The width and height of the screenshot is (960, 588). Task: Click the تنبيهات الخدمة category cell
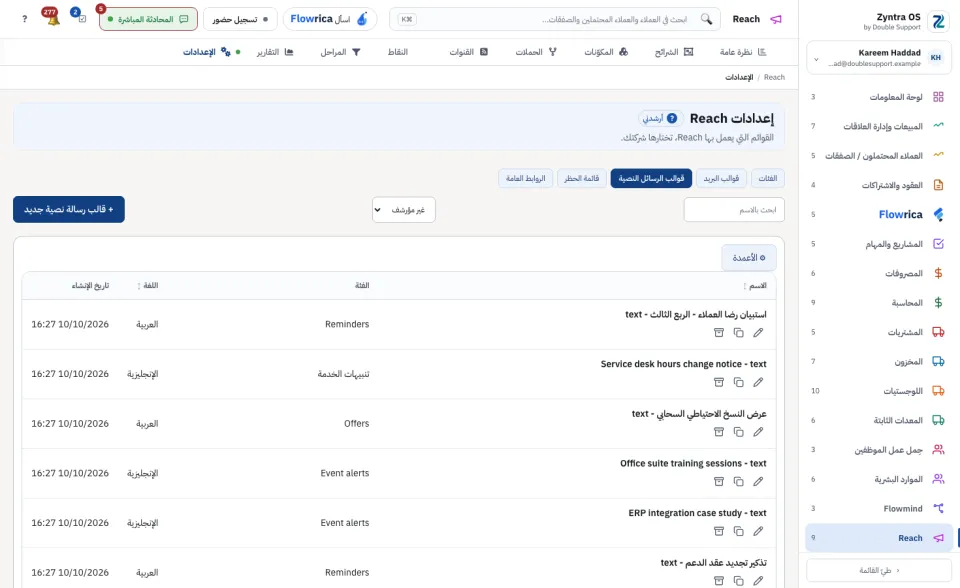[x=343, y=374]
